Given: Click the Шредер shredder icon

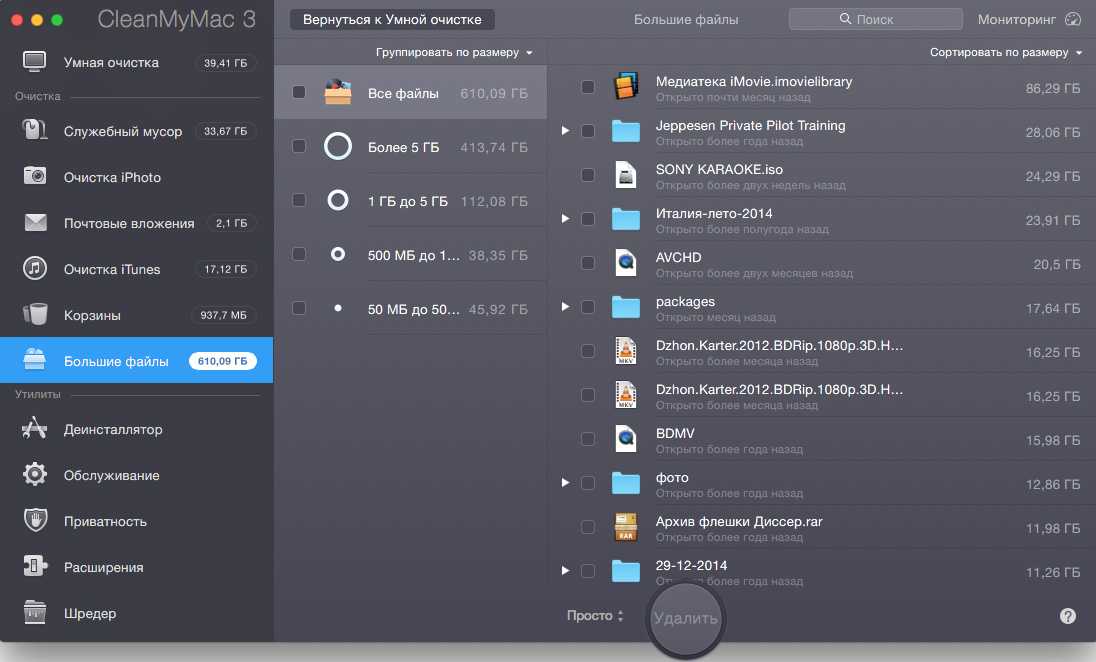Looking at the screenshot, I should [35, 613].
